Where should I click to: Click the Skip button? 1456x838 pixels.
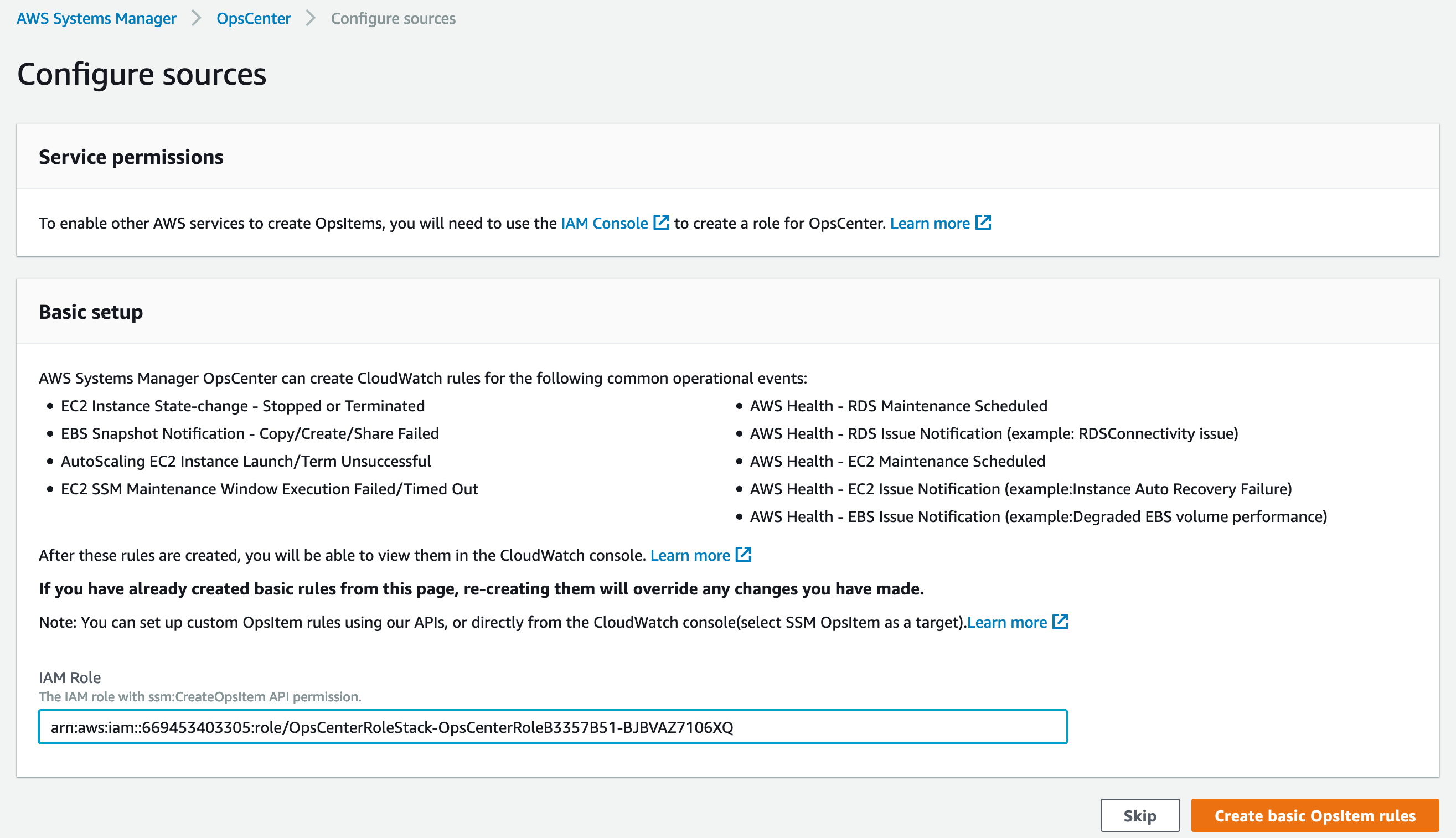tap(1140, 815)
